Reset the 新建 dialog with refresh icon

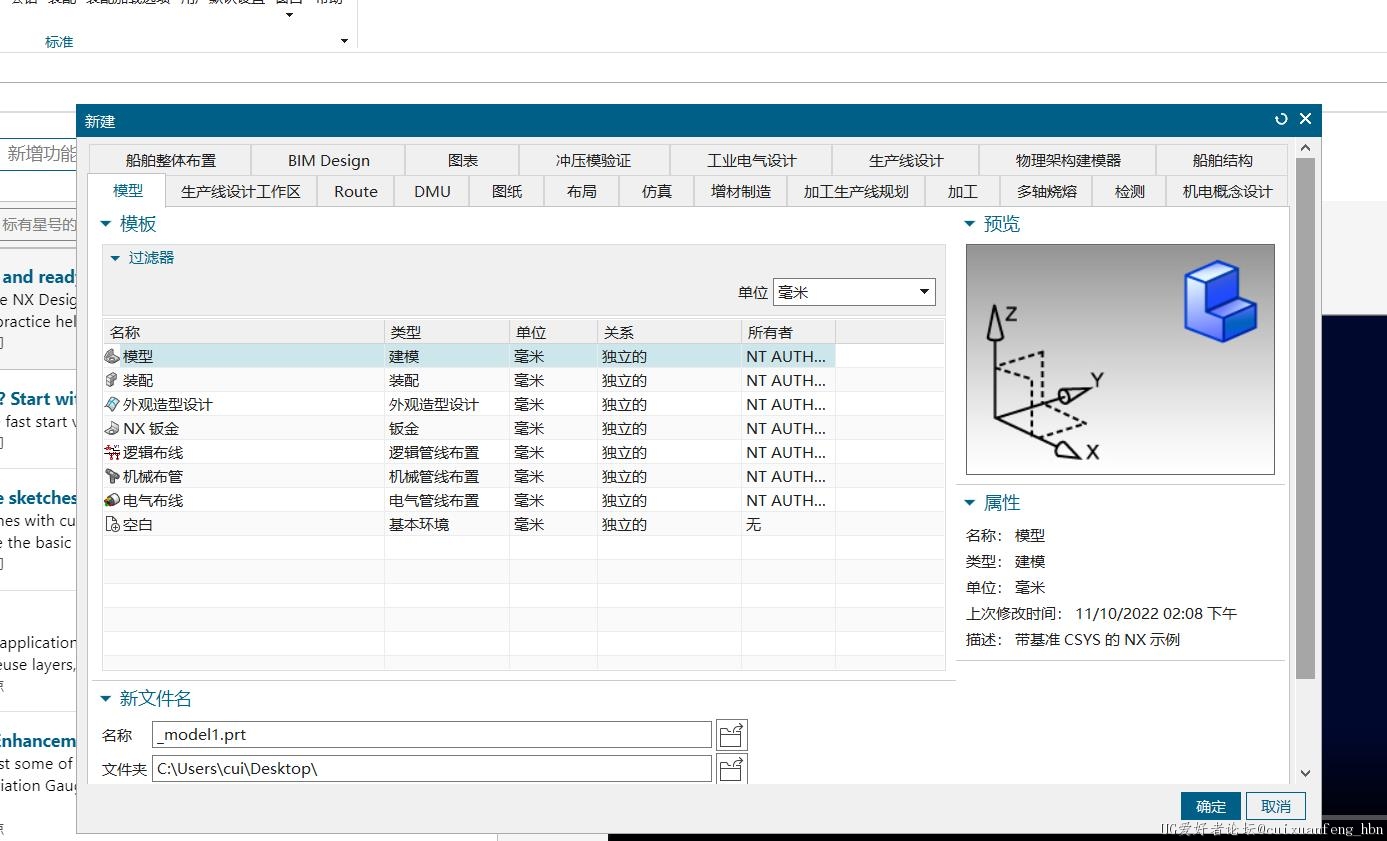pyautogui.click(x=1281, y=119)
